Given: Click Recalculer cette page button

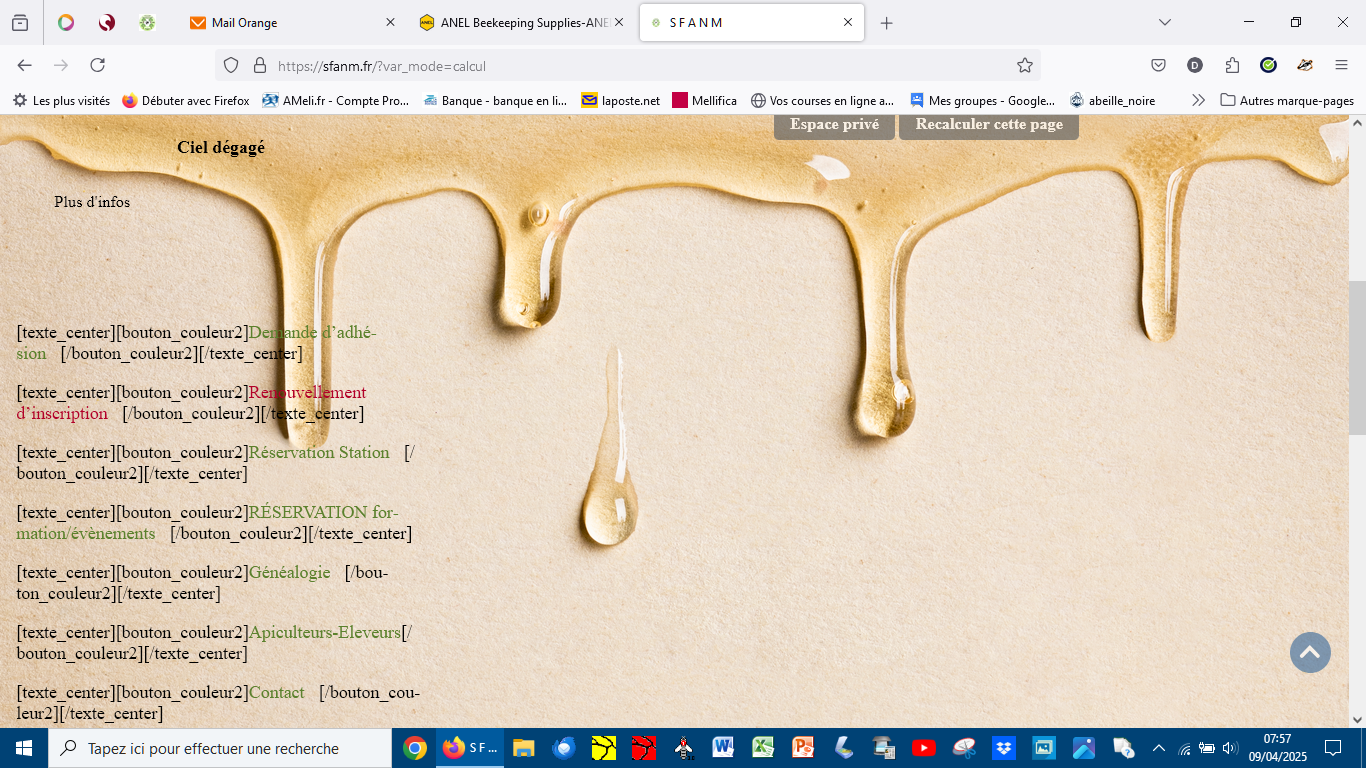Looking at the screenshot, I should [x=989, y=126].
